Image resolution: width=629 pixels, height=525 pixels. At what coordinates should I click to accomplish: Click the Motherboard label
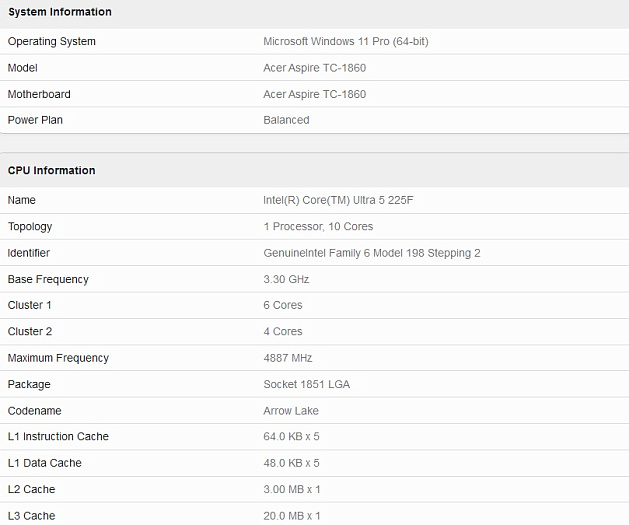tap(39, 94)
